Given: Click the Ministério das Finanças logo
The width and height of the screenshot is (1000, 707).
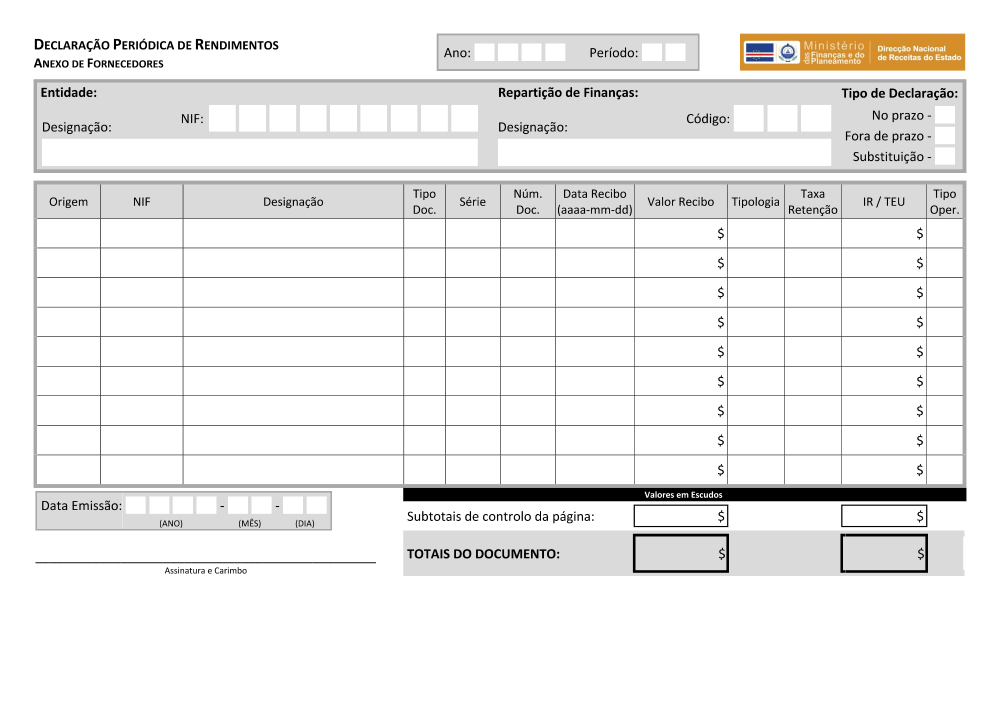Looking at the screenshot, I should coord(852,52).
